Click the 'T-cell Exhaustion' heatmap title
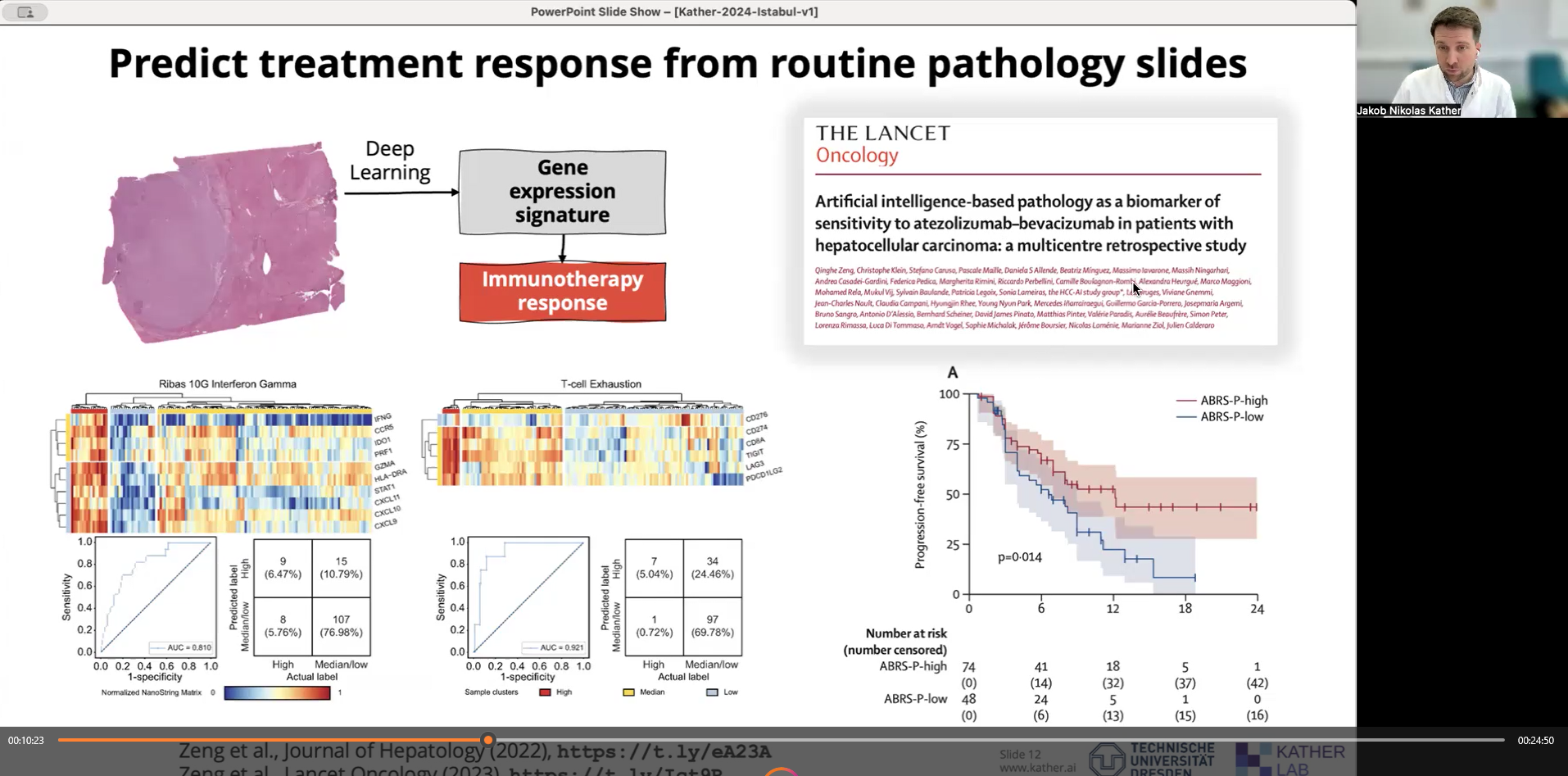The height and width of the screenshot is (776, 1568). coord(601,384)
